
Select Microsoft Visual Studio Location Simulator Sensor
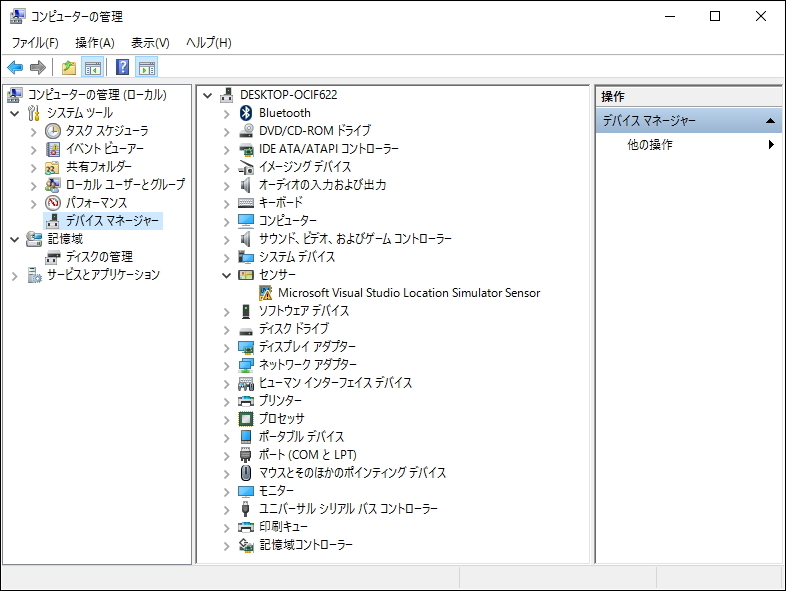(x=409, y=293)
